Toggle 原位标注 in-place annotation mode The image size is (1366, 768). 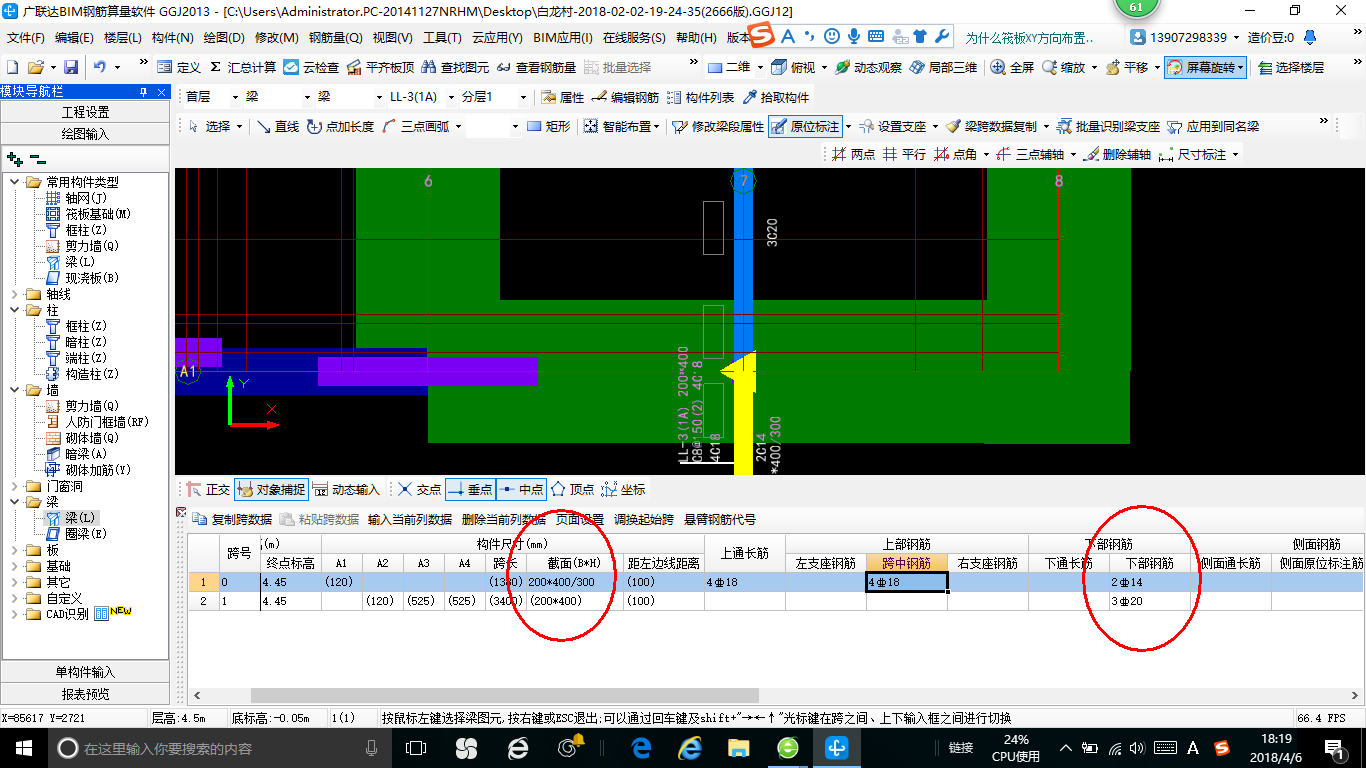pos(806,126)
